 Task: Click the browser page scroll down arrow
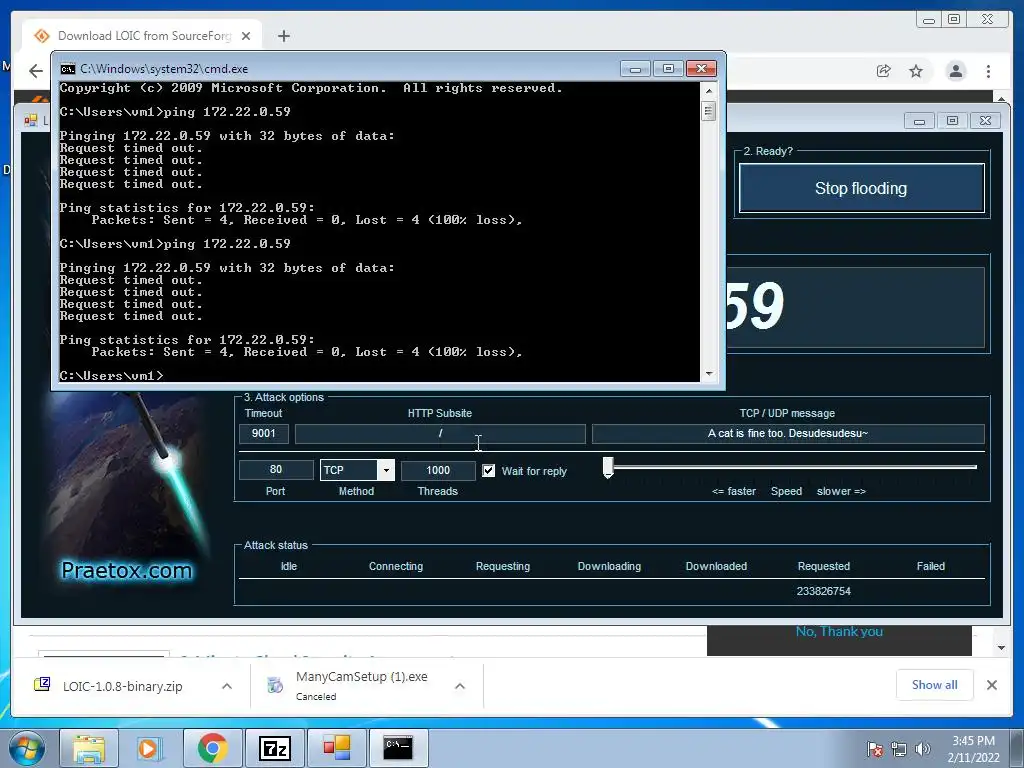pyautogui.click(x=1001, y=648)
